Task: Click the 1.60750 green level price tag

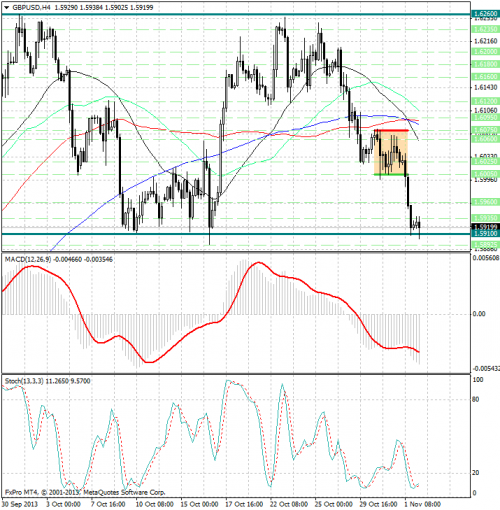Action: (485, 130)
